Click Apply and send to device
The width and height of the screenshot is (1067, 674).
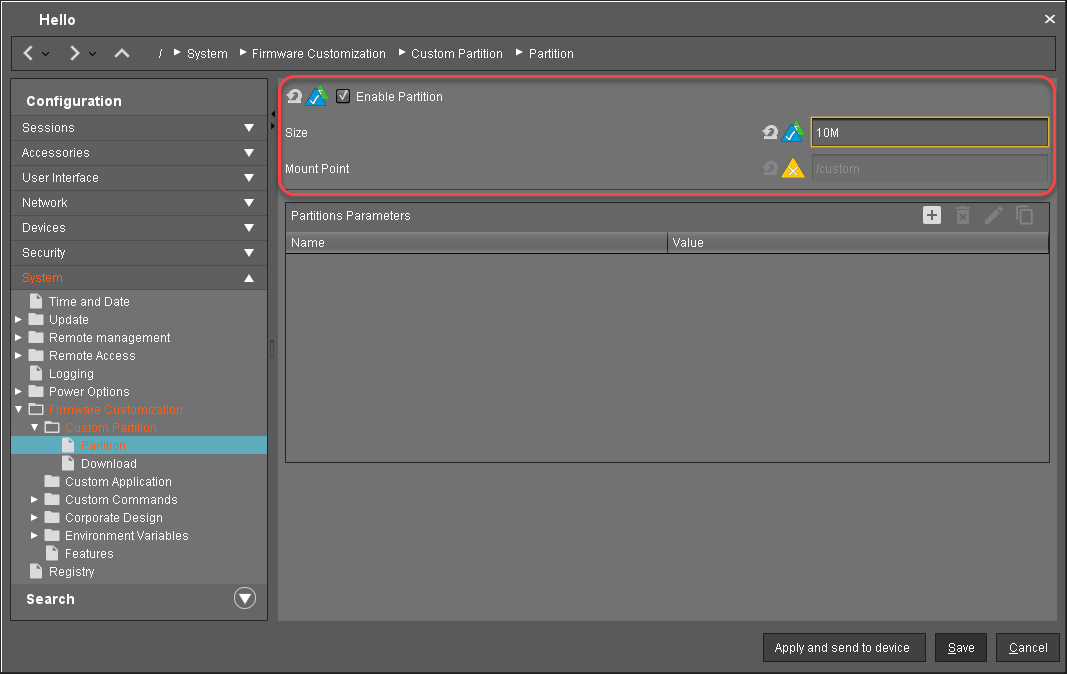[x=843, y=648]
